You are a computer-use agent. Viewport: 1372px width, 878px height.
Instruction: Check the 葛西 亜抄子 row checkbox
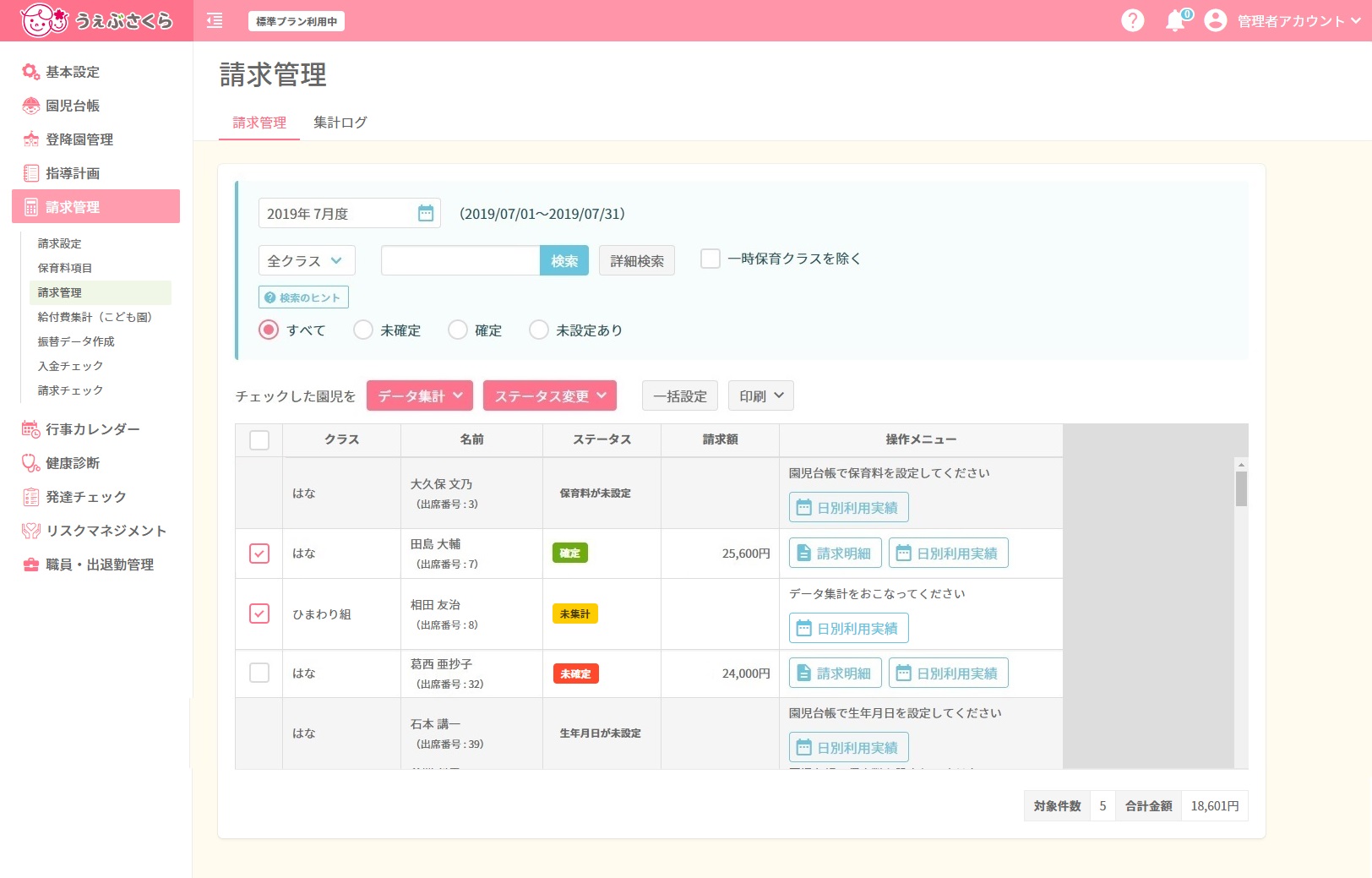[x=259, y=673]
